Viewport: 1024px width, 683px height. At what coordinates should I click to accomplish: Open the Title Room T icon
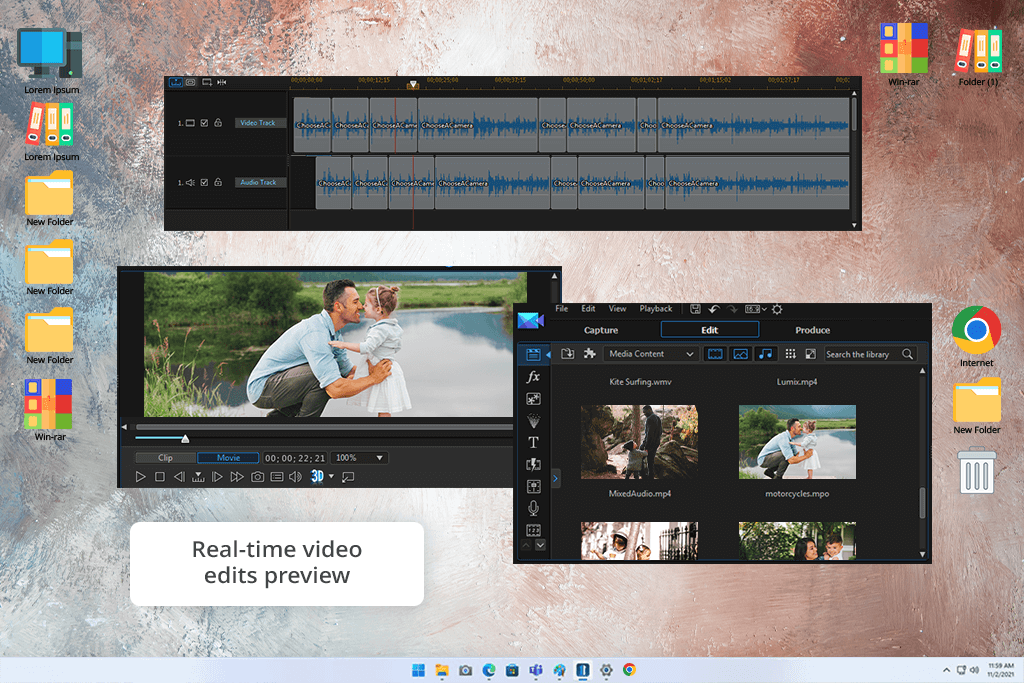533,442
